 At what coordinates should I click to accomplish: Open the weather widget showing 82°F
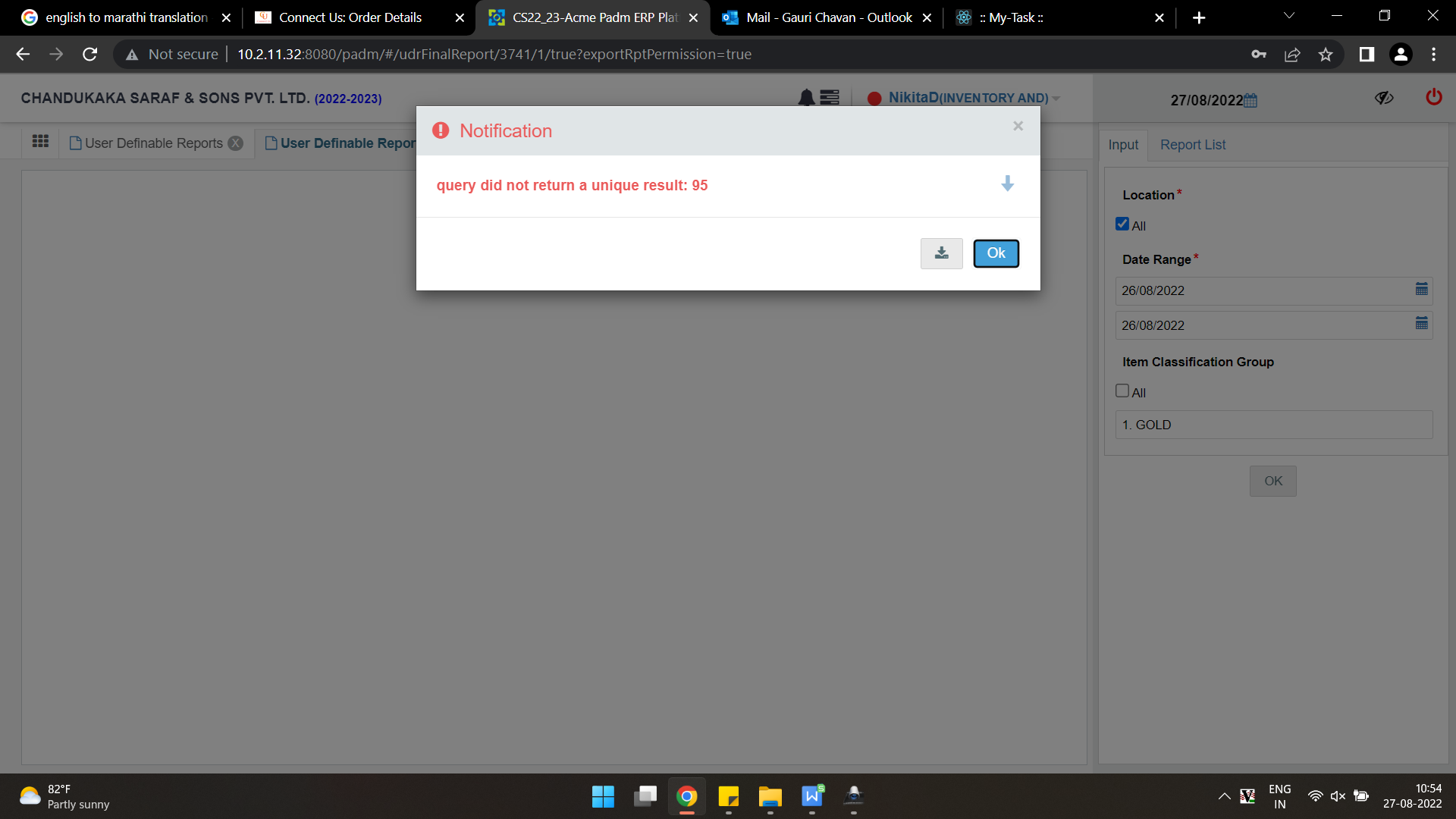64,796
